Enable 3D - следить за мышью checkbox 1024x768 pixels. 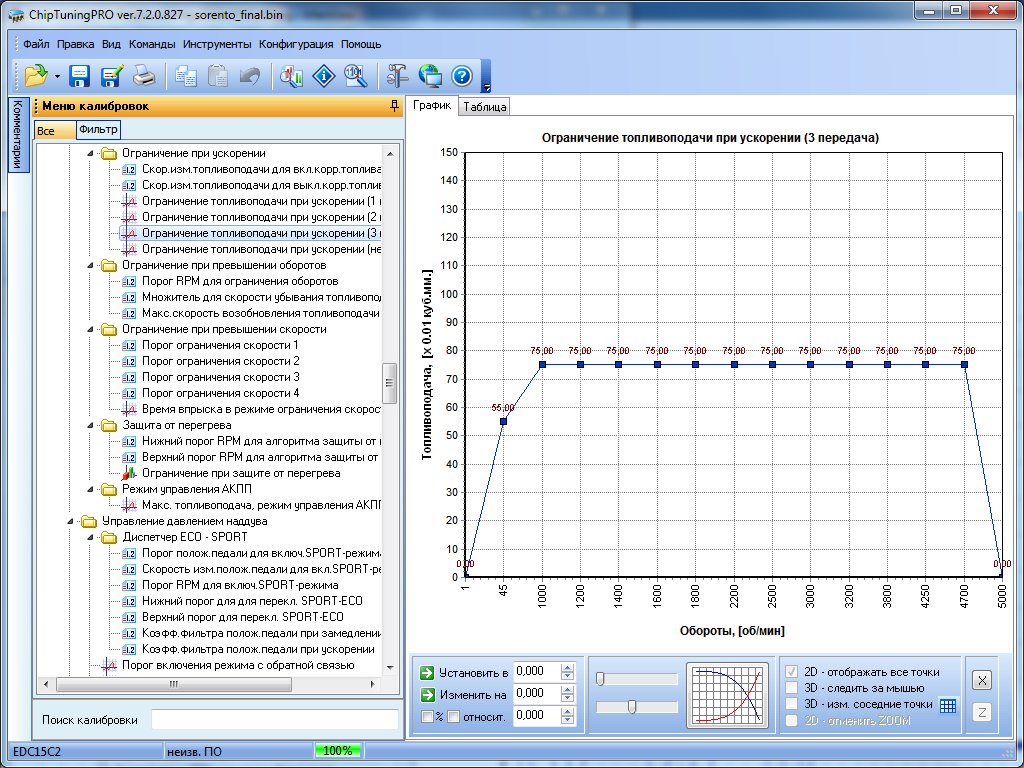[793, 688]
